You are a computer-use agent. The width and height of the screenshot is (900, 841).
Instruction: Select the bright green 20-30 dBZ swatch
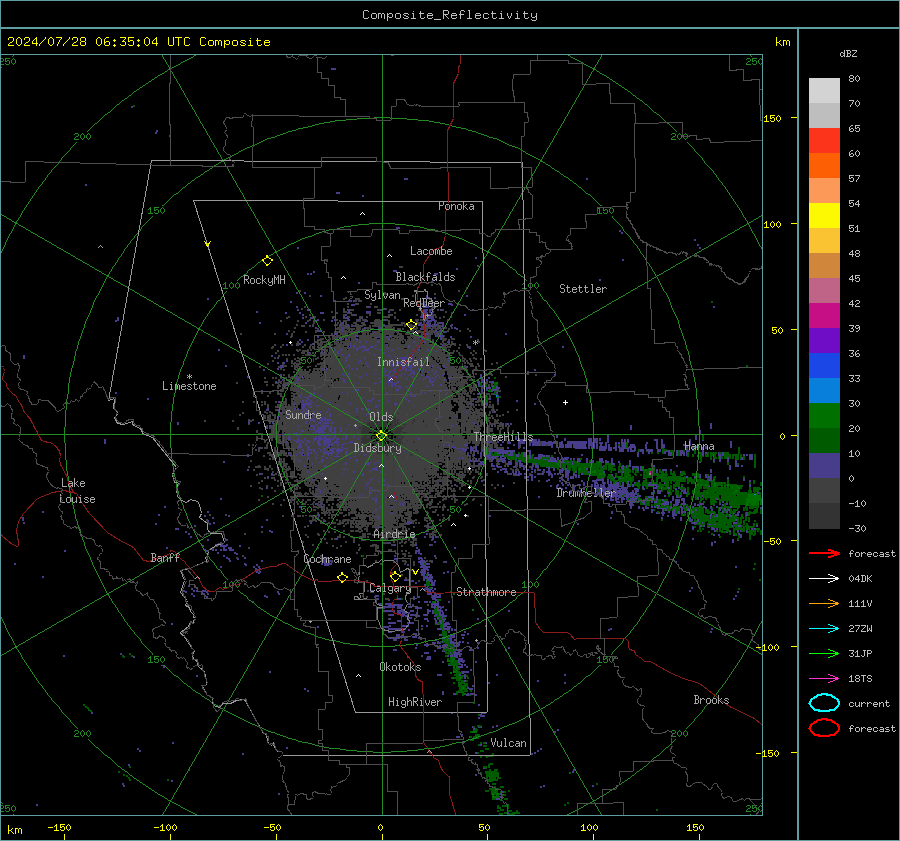click(824, 416)
